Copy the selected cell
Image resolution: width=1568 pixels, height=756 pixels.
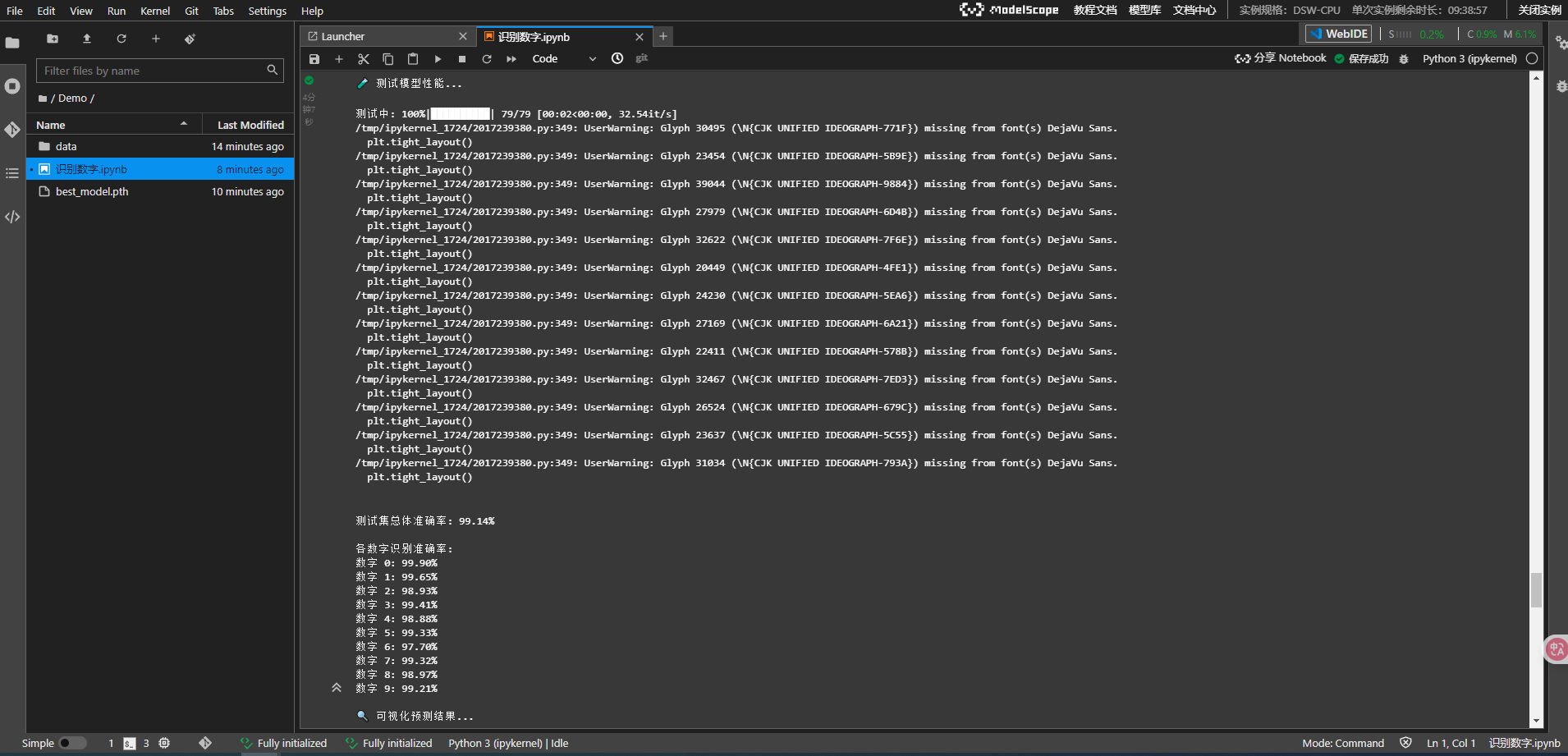point(388,59)
